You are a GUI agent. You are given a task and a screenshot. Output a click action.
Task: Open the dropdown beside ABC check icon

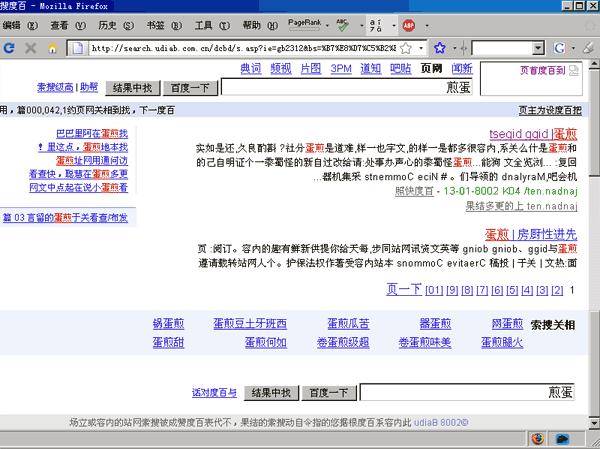point(362,26)
